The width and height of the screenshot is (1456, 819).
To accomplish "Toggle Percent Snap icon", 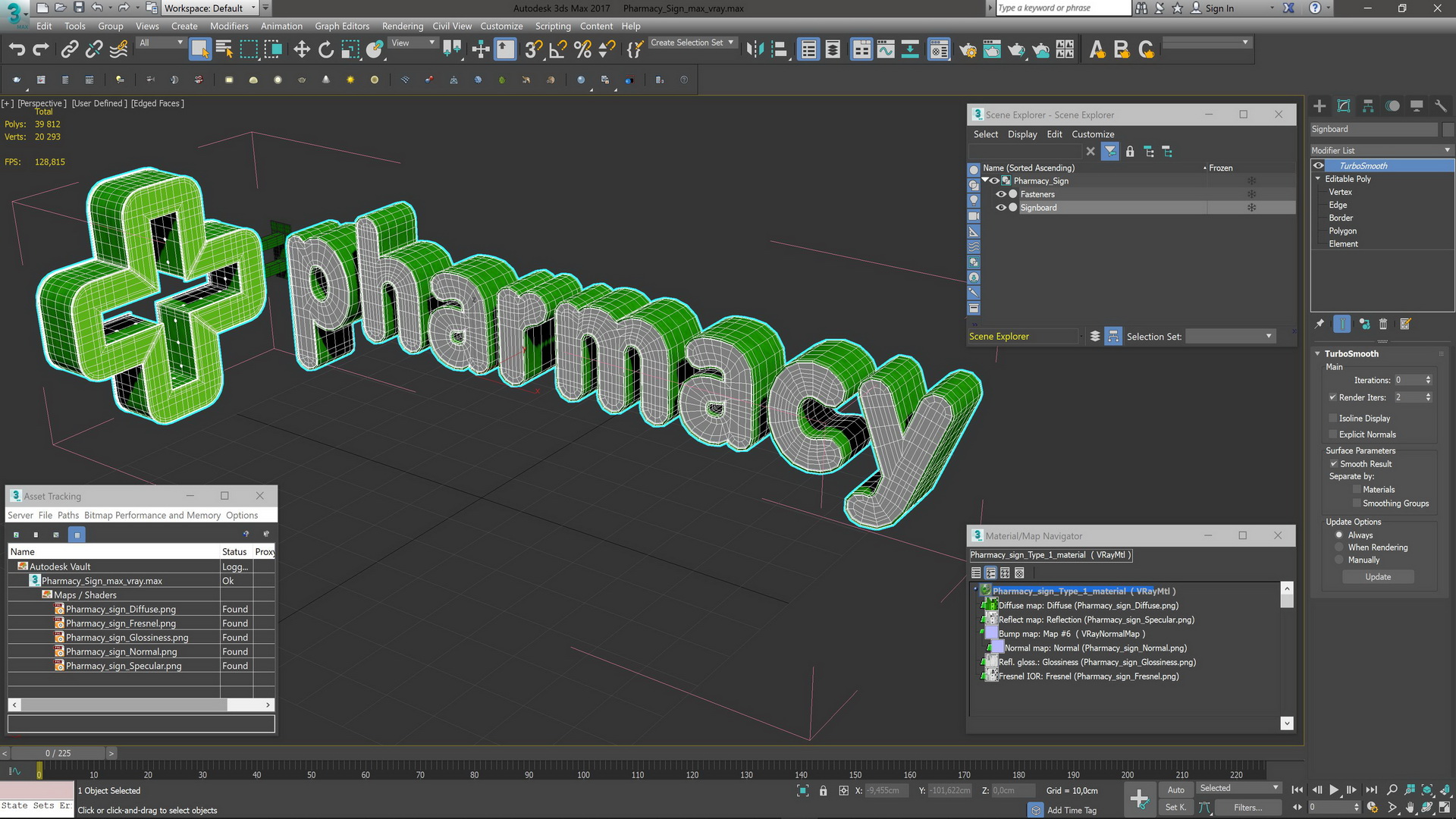I will [582, 50].
